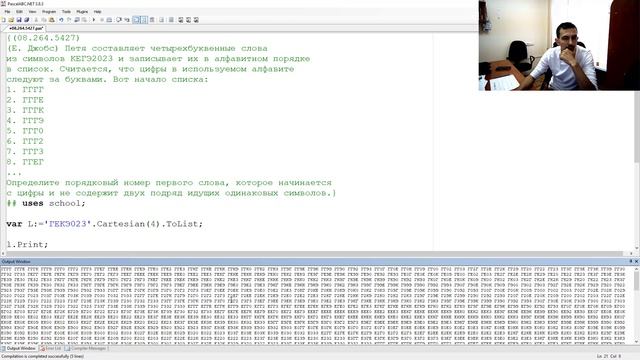Click the '(08.264.5427)' comment header
The width and height of the screenshot is (640, 360).
44,38
